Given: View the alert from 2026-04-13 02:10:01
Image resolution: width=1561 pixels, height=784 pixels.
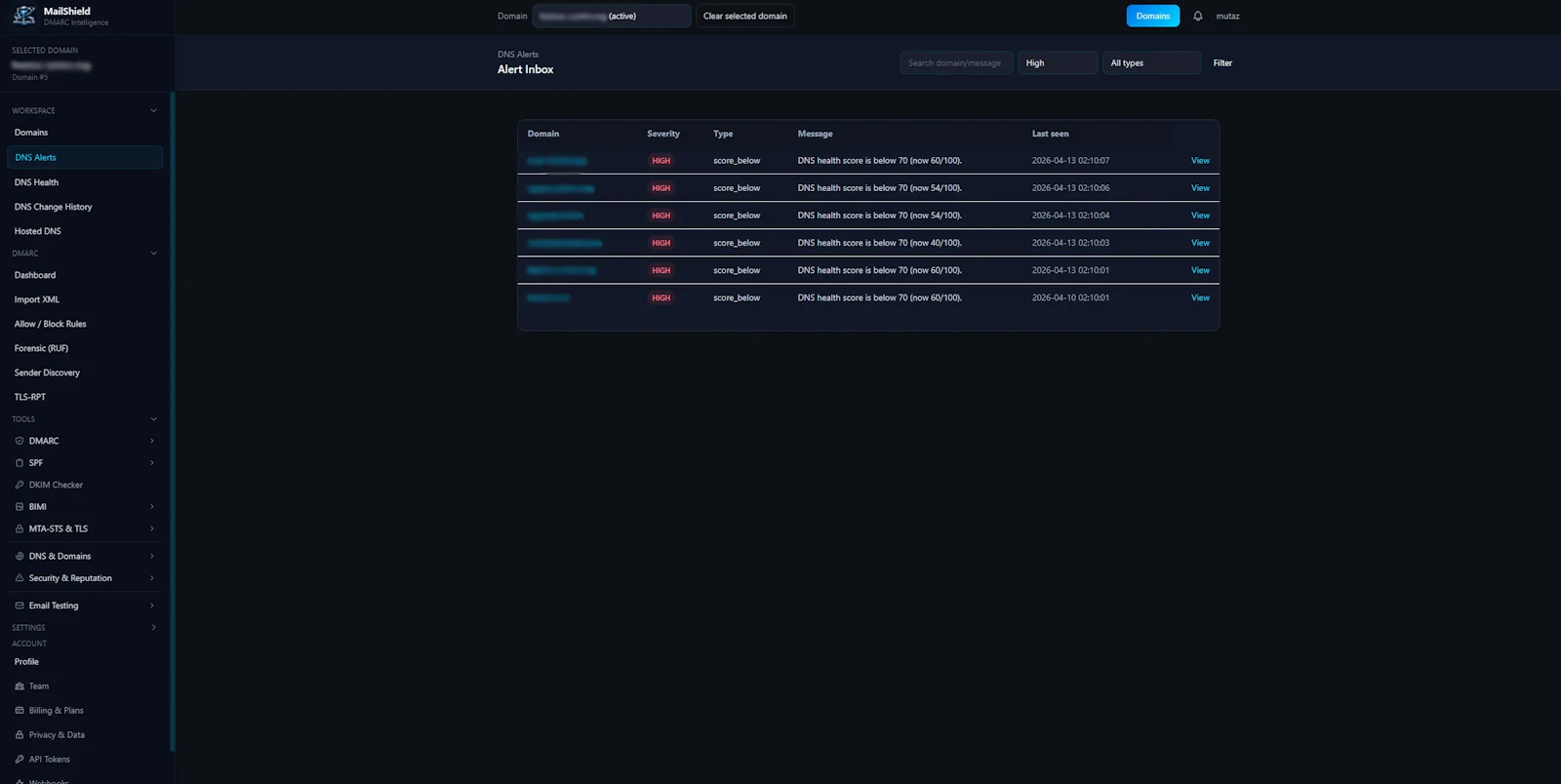Looking at the screenshot, I should 1200,270.
